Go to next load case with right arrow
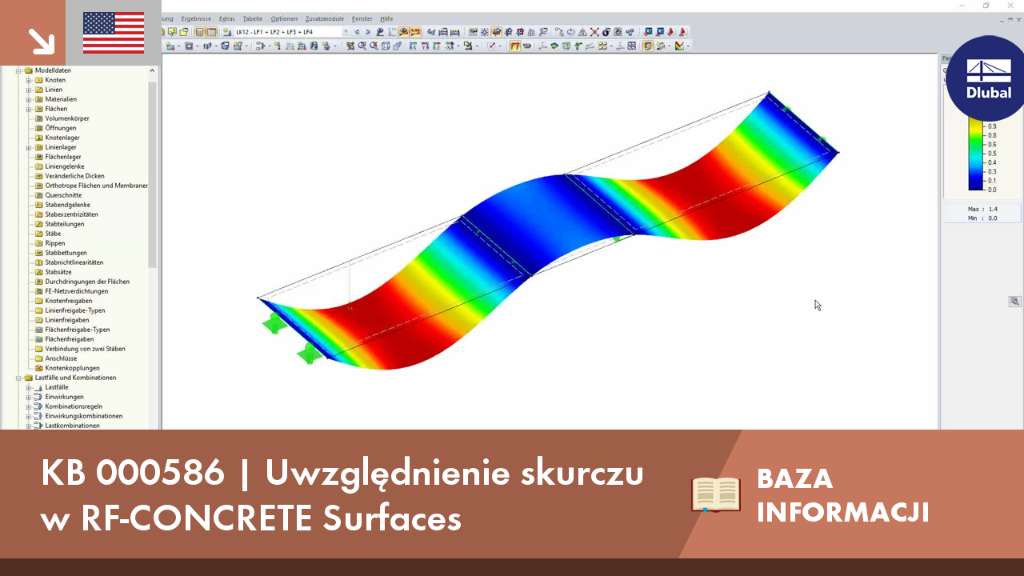1024x576 pixels. coord(368,31)
